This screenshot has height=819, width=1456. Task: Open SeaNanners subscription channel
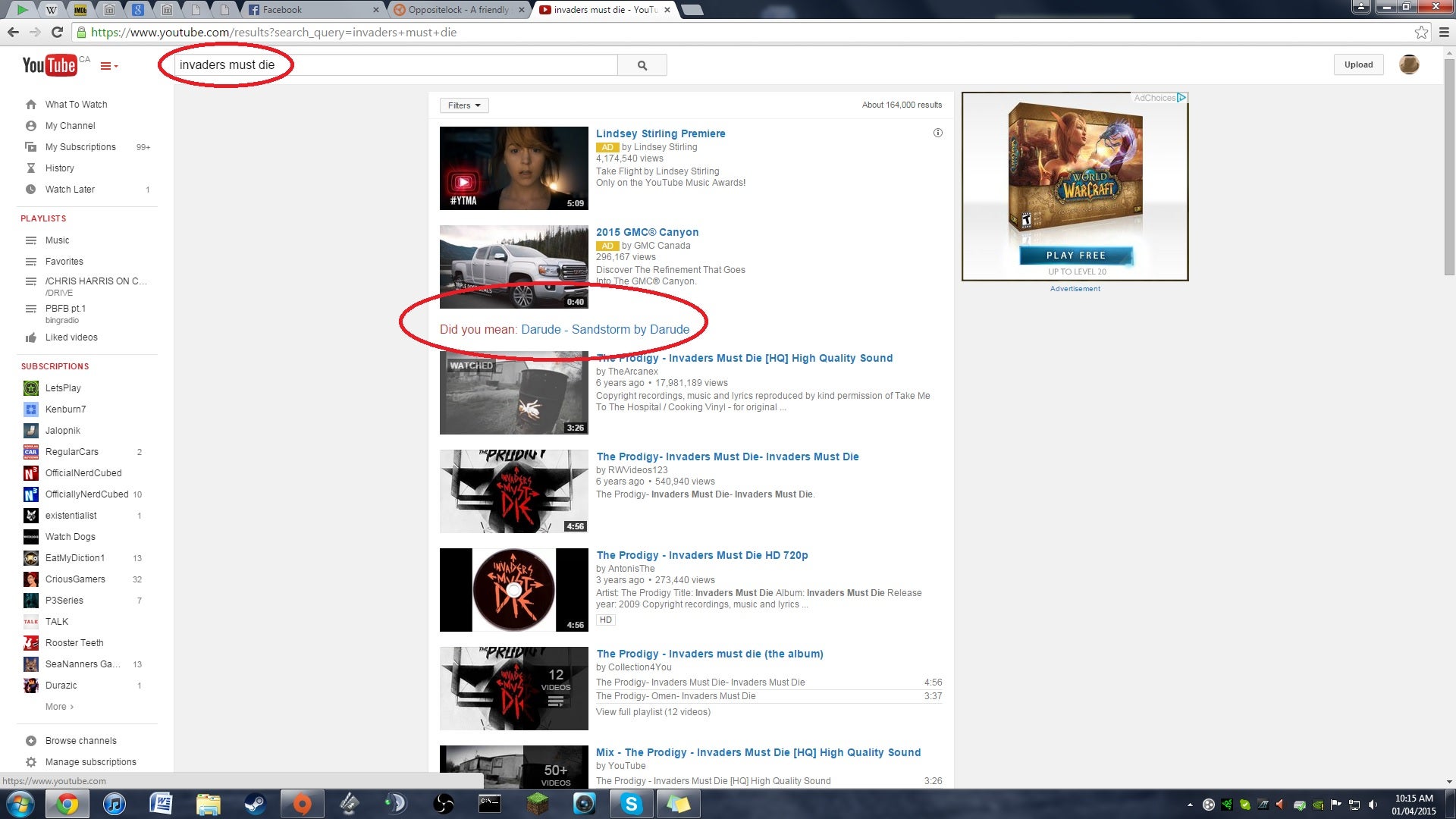coord(82,664)
